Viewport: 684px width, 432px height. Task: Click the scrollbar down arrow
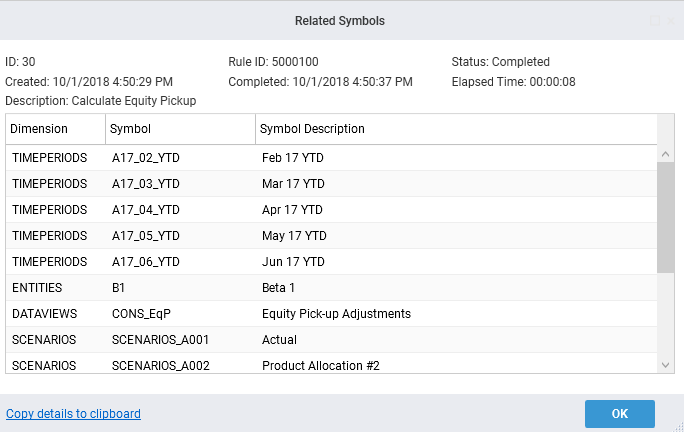tap(666, 365)
